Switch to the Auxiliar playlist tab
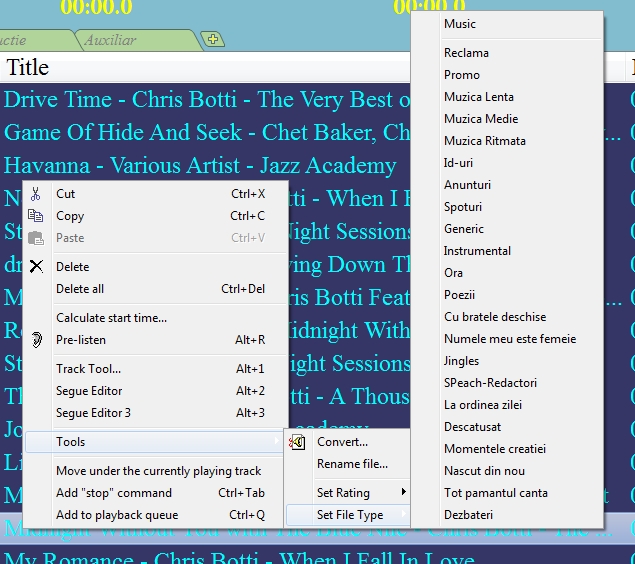 138,40
